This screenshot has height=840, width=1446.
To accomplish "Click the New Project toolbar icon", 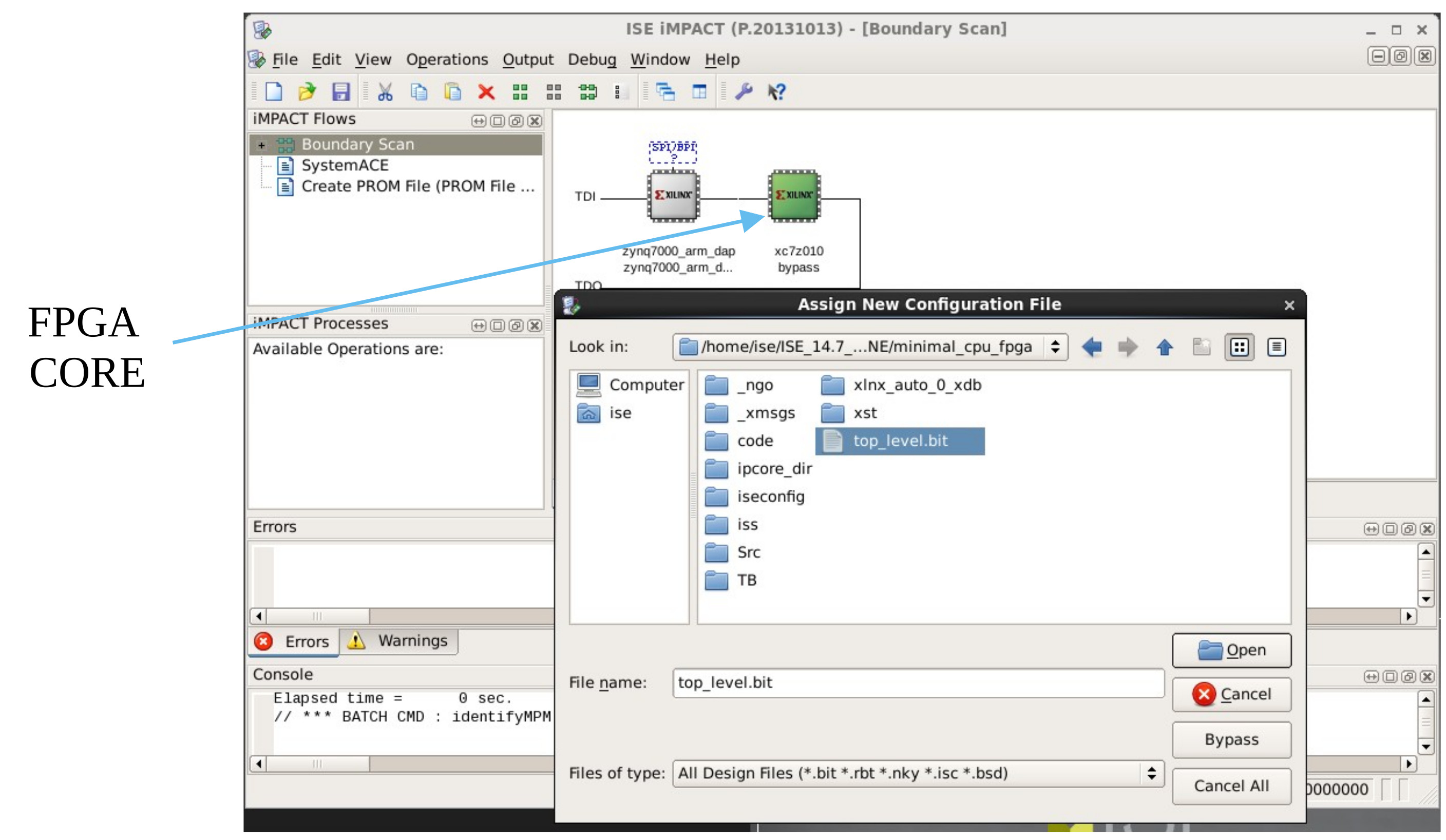I will pos(274,92).
